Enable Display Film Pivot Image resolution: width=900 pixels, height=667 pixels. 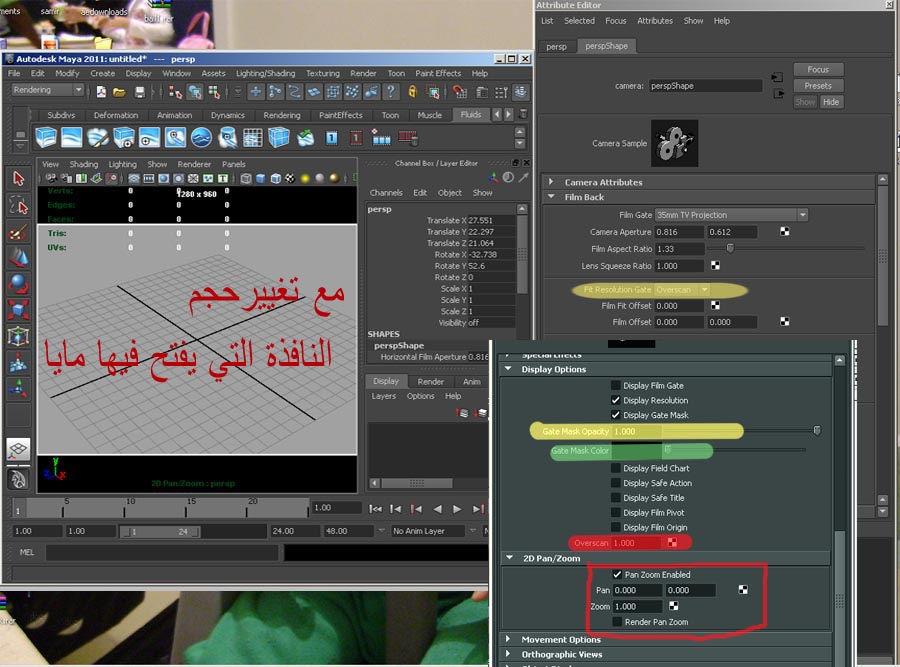pos(616,513)
